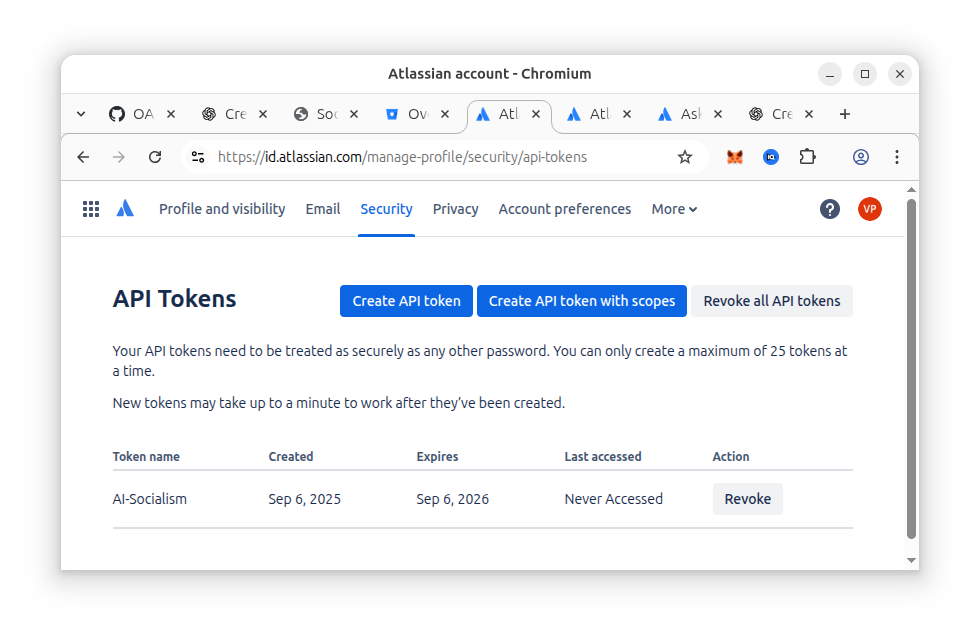
Task: Click the Token name column header
Action: [146, 456]
